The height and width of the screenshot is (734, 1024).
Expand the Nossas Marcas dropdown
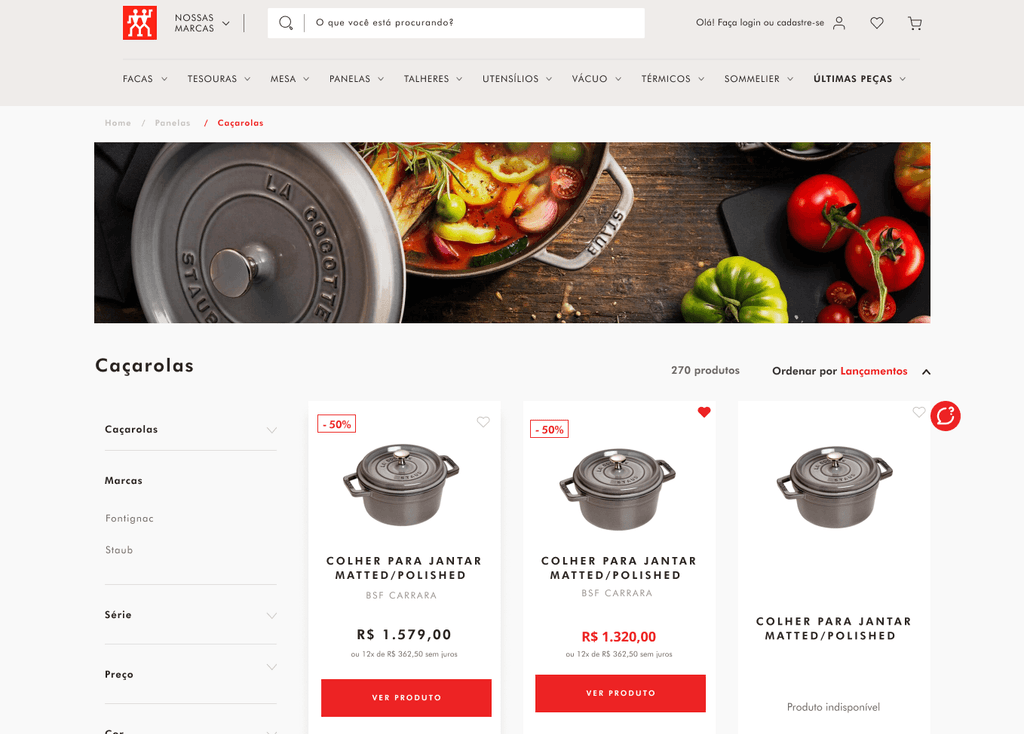202,23
